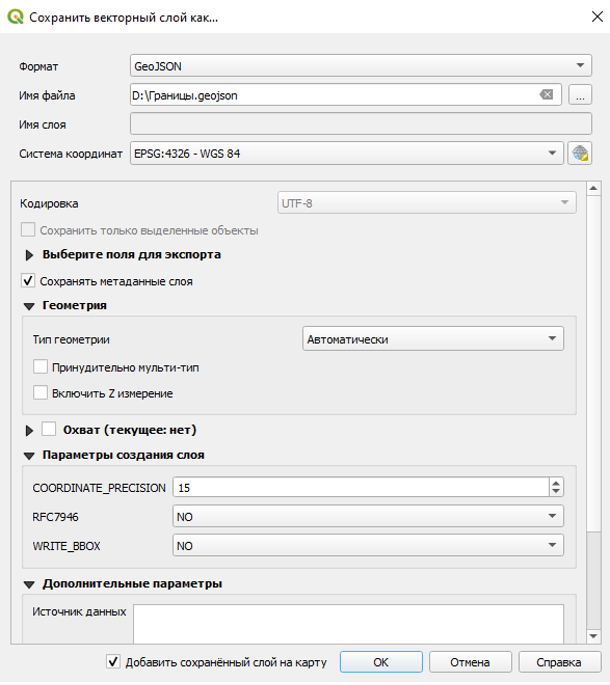Collapse the 'Геометрия' section
This screenshot has height=685, width=610.
[x=28, y=306]
